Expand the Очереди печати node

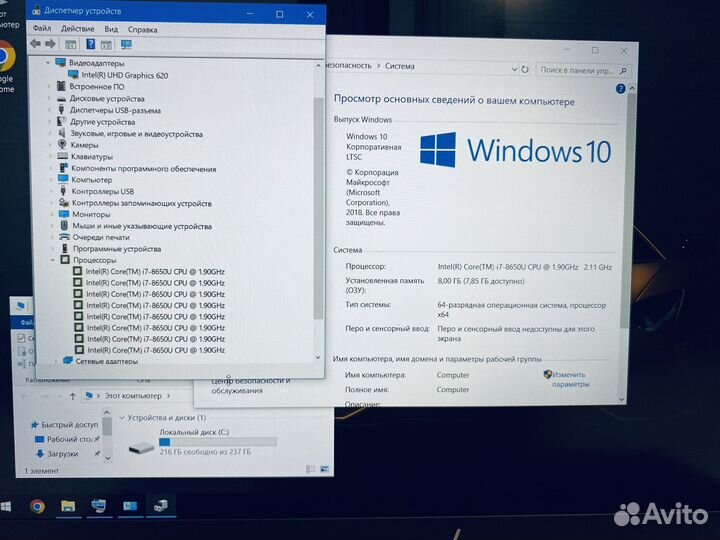pos(52,237)
